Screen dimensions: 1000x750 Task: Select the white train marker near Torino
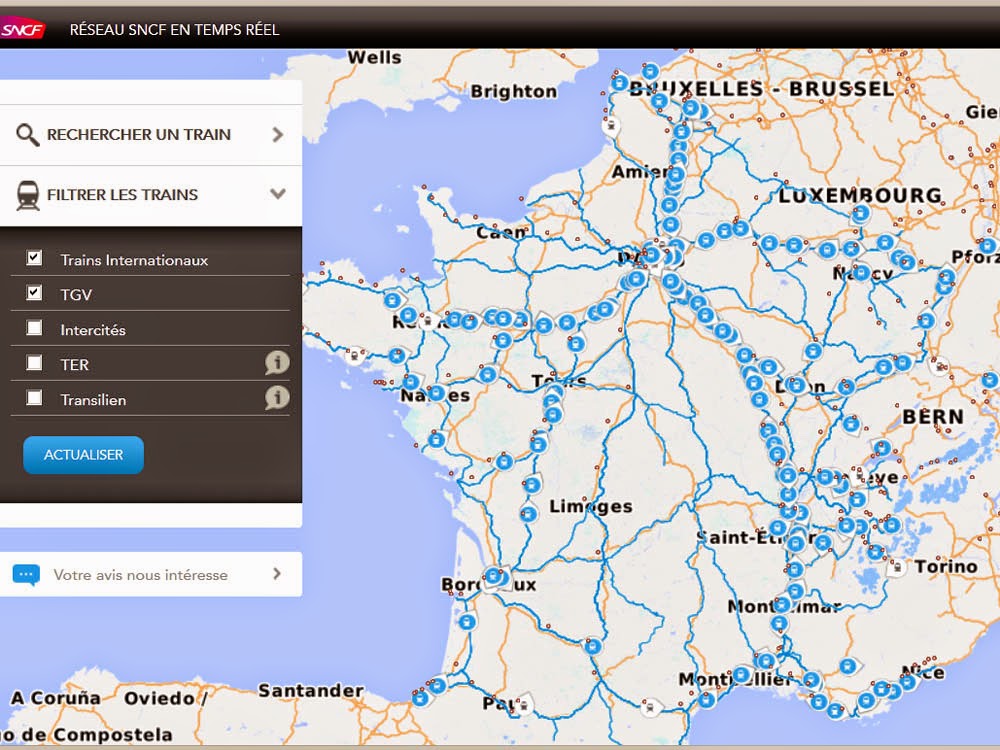click(x=897, y=567)
